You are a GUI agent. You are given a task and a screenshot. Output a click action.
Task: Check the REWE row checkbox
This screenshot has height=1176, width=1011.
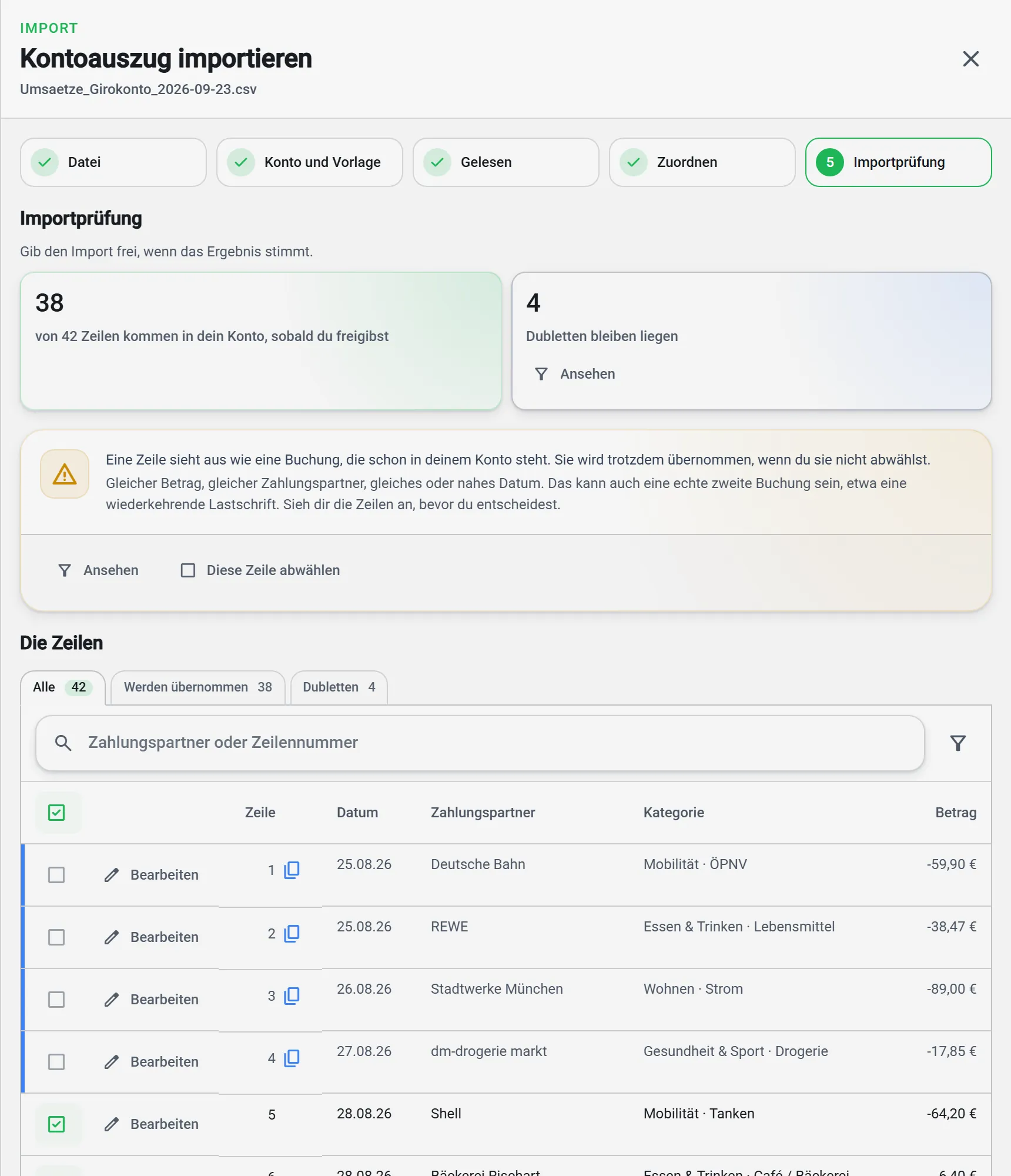tap(56, 937)
